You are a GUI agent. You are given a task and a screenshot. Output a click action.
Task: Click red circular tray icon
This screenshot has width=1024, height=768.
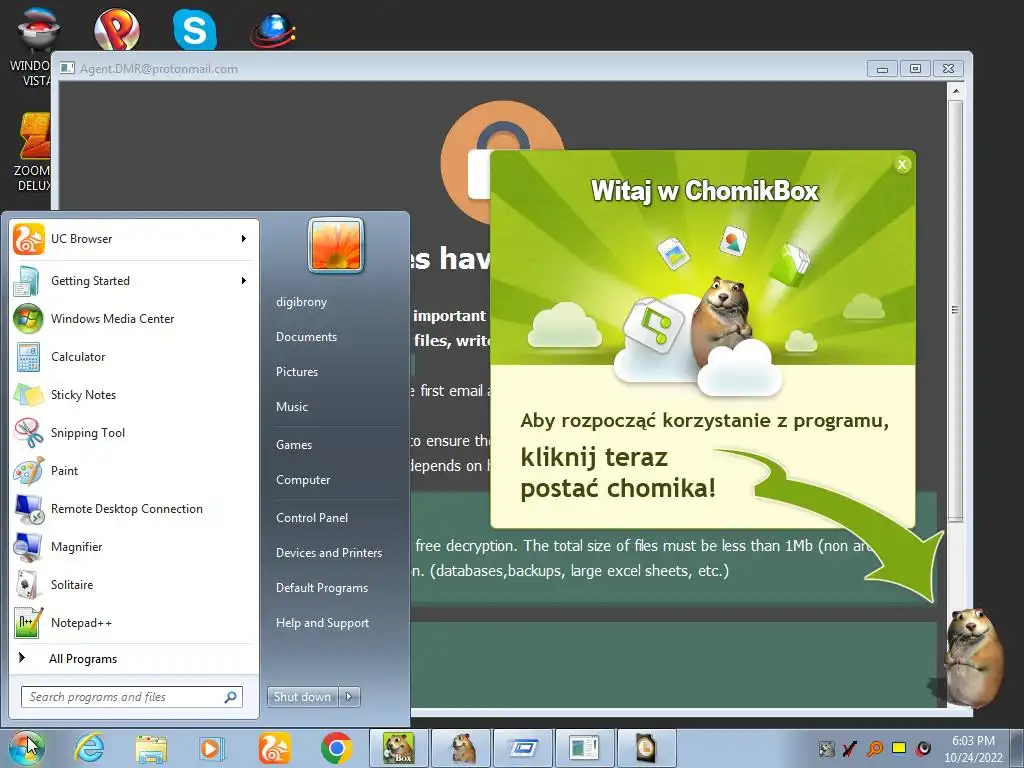923,748
